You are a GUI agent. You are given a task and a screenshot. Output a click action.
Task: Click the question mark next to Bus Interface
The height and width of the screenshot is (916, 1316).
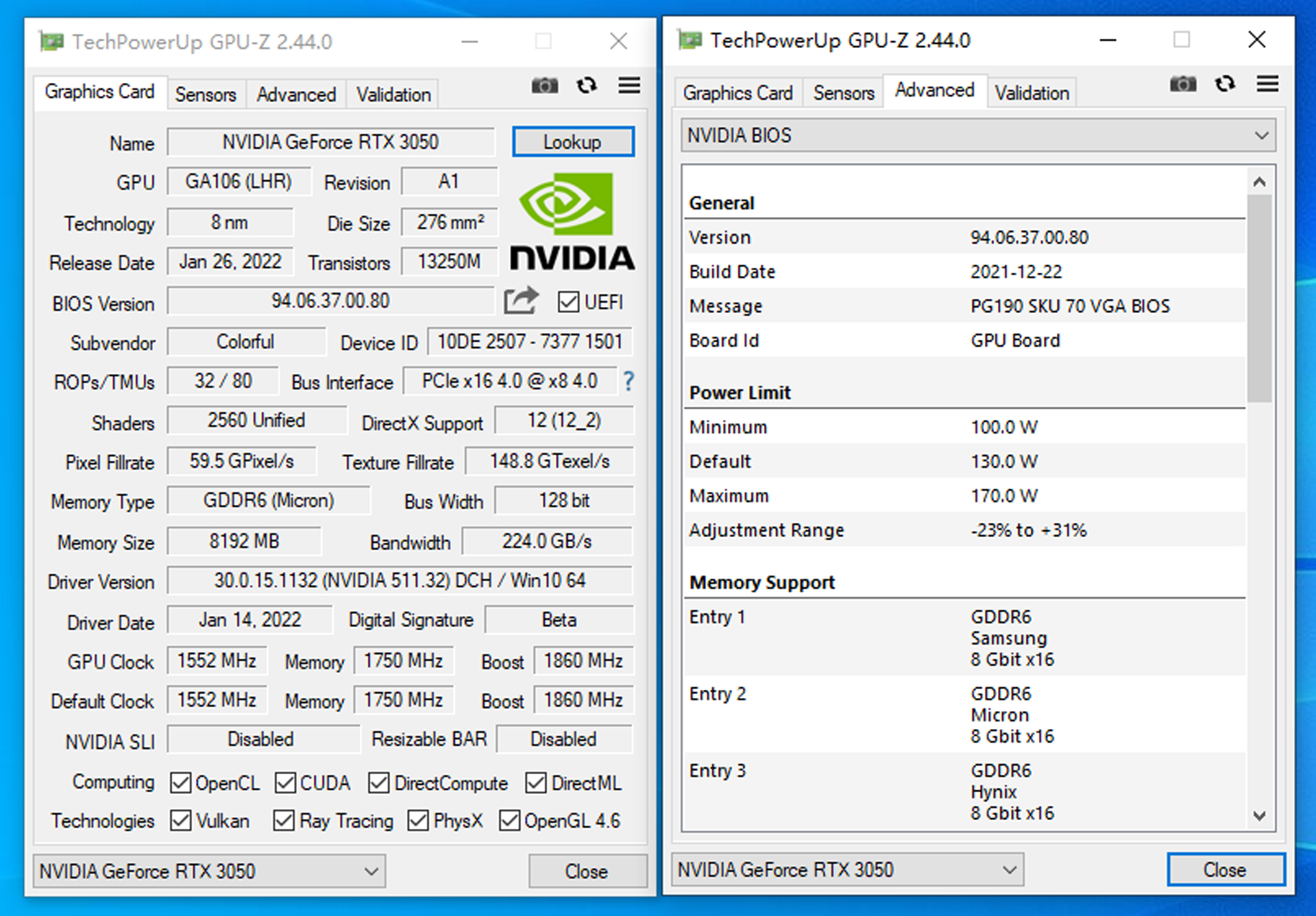pos(629,382)
